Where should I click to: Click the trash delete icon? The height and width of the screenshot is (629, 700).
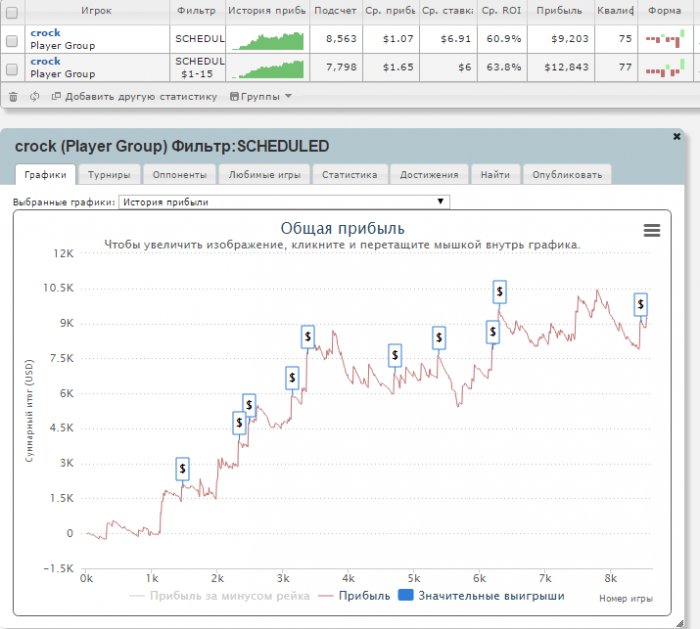(x=13, y=96)
